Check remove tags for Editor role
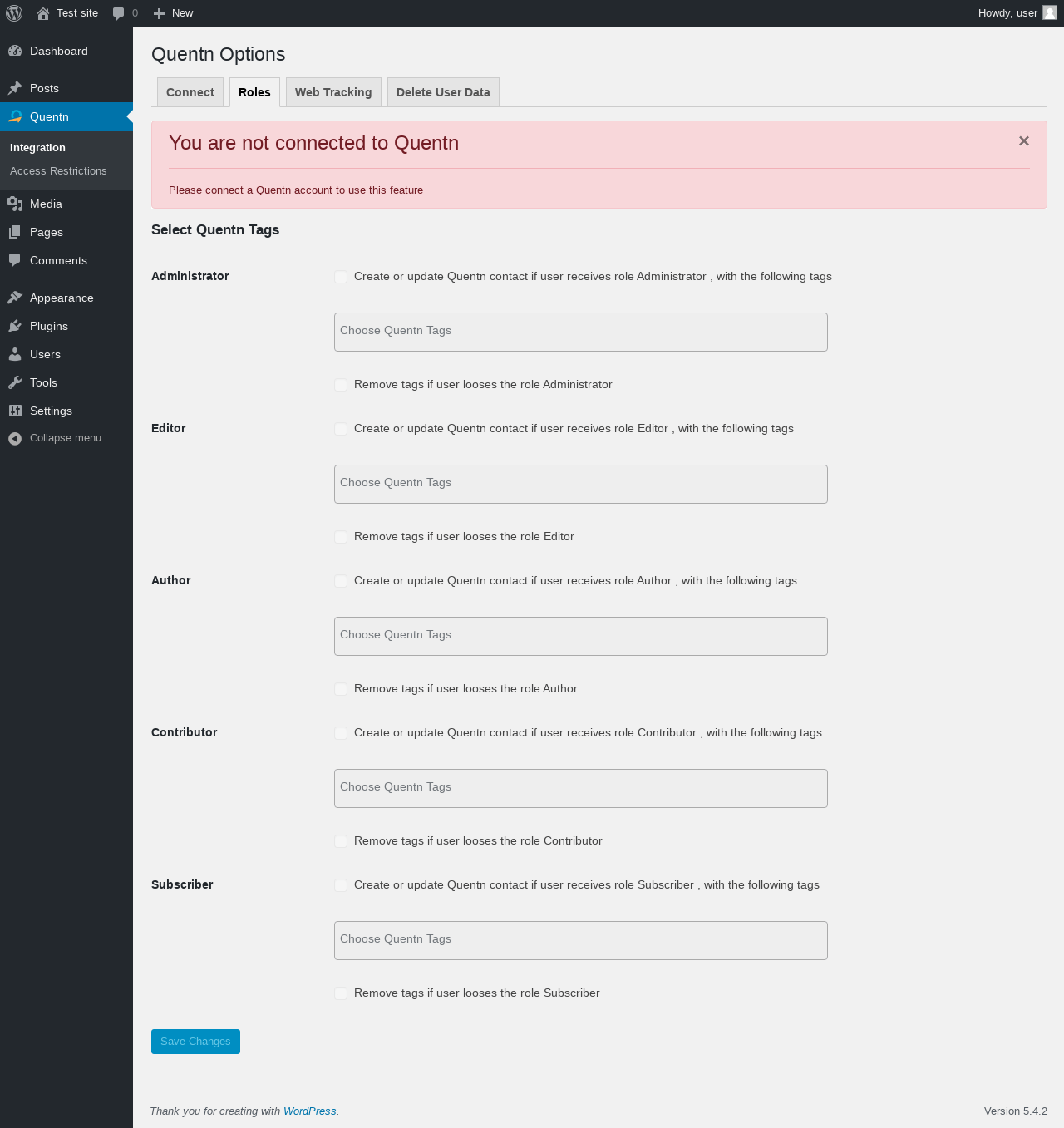The height and width of the screenshot is (1128, 1064). 341,537
